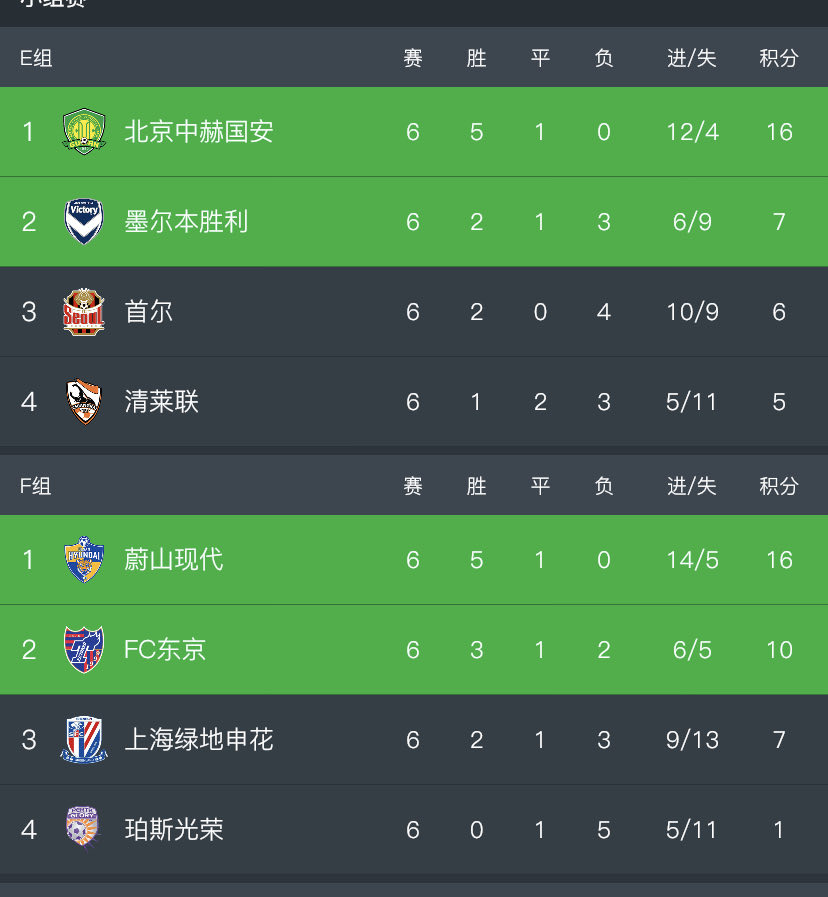This screenshot has width=828, height=897.
Task: Click the F组 group header label
Action: point(36,487)
